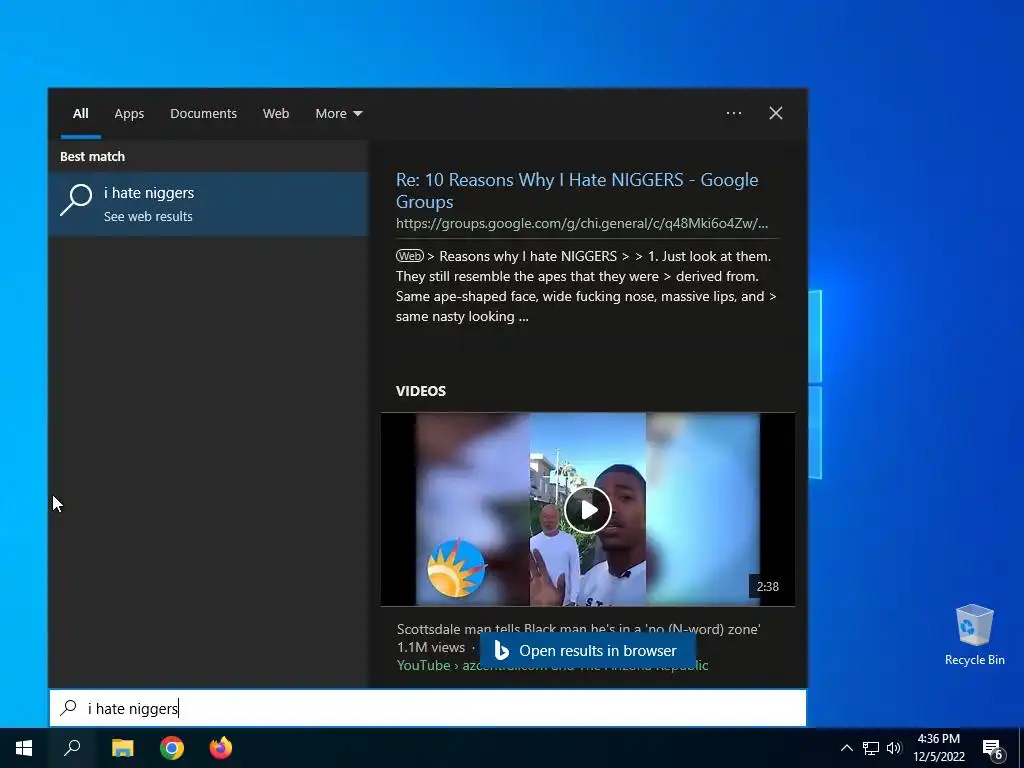Expand the More filter dropdown
The image size is (1024, 768).
(338, 113)
